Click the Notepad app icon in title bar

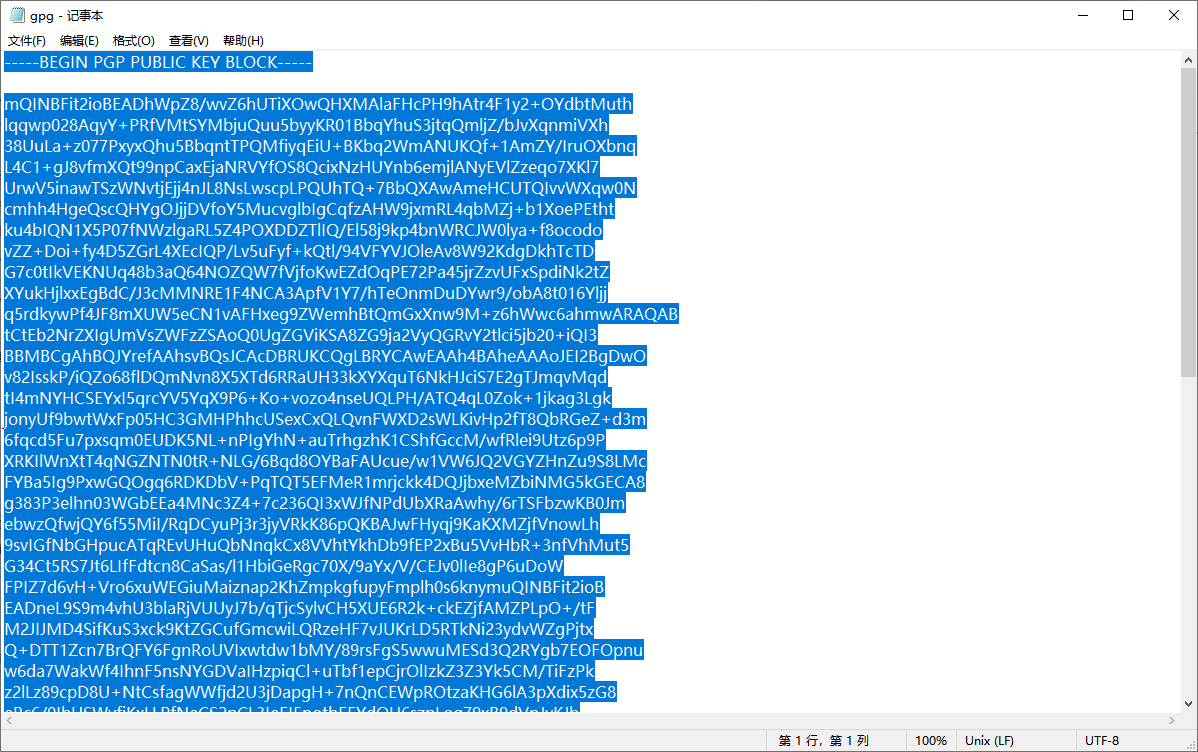click(x=17, y=15)
